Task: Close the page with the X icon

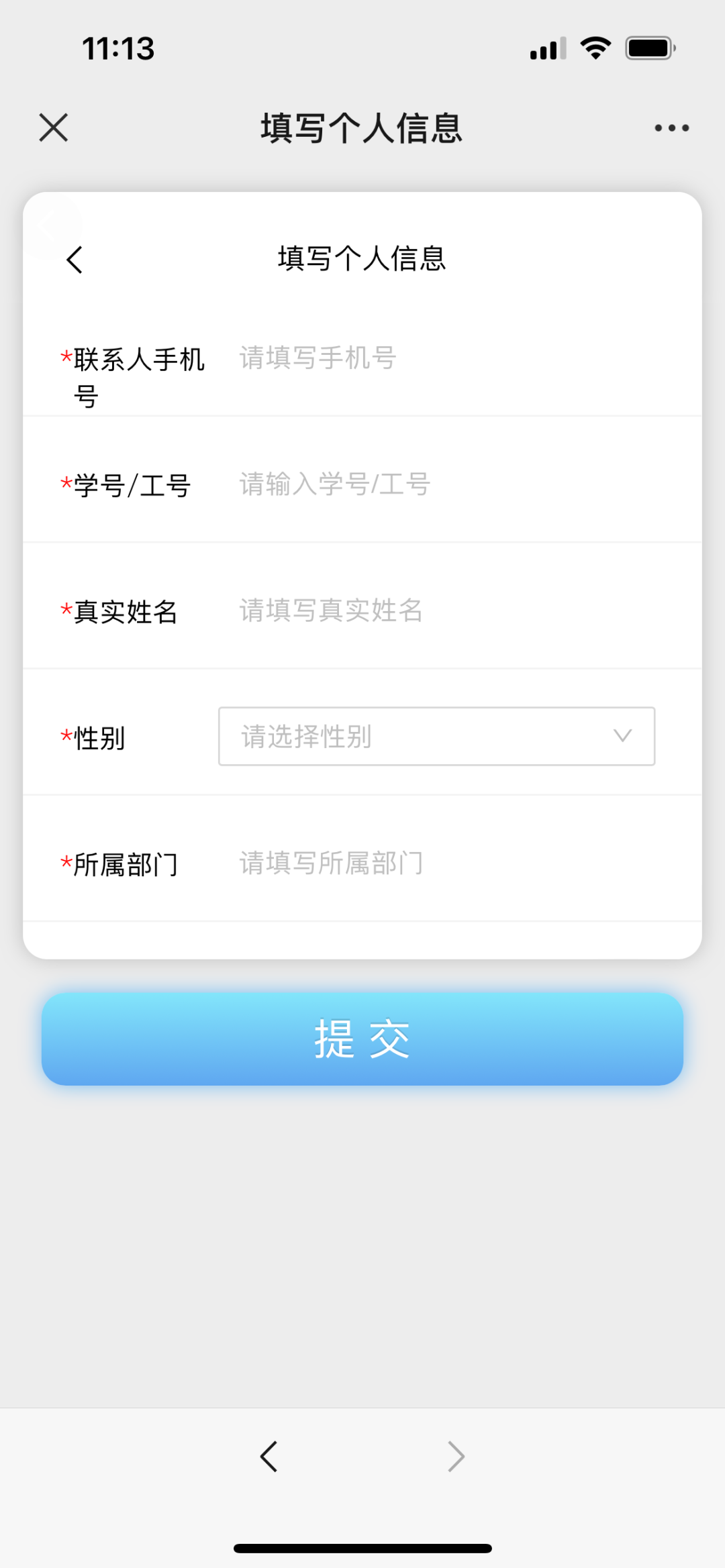Action: pyautogui.click(x=54, y=127)
